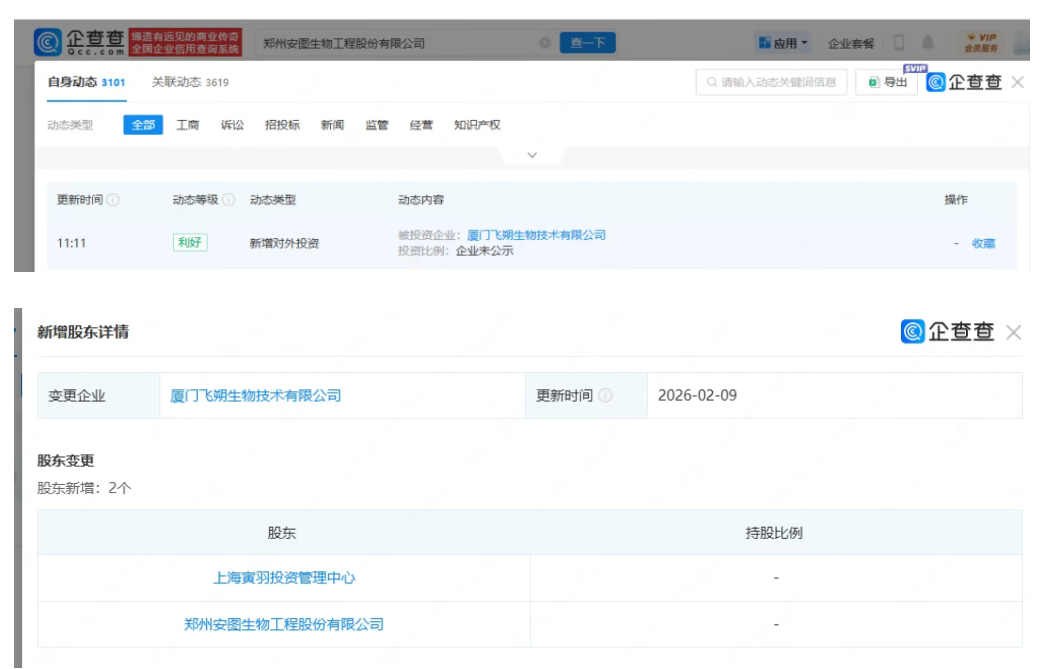Screen dimensions: 1045x669
Task: Filter dynamics by 诉讼 category
Action: pyautogui.click(x=232, y=125)
